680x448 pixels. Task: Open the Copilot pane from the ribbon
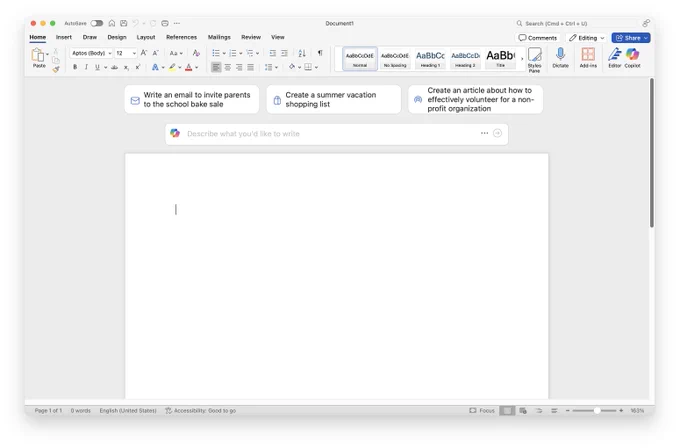tap(632, 57)
